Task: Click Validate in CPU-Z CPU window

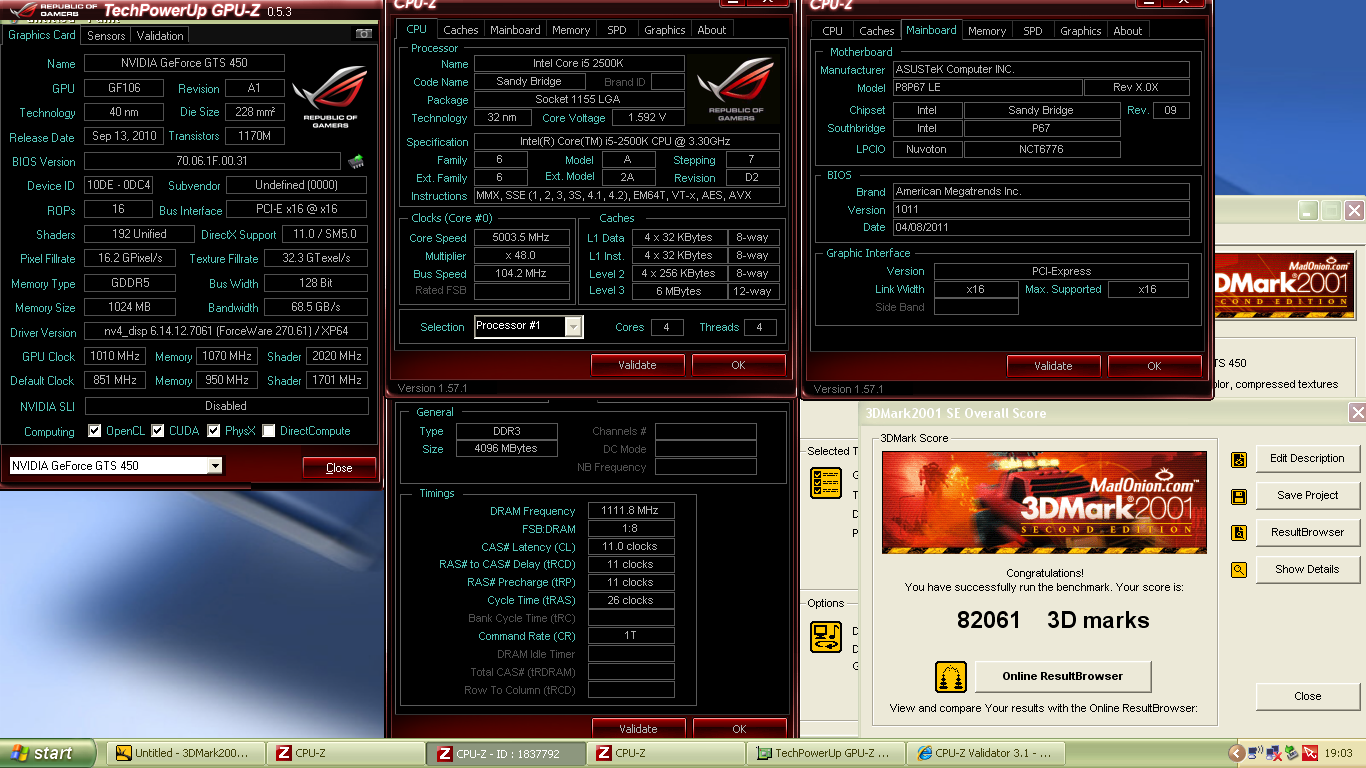Action: (x=637, y=365)
